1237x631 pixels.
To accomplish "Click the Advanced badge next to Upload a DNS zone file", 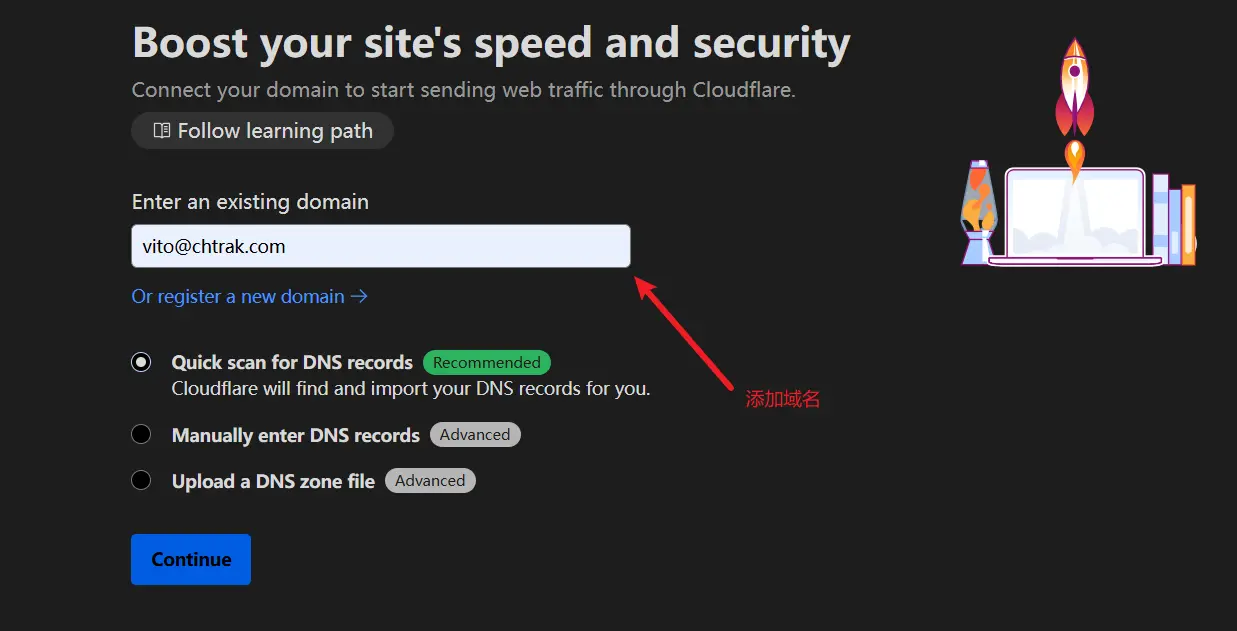I will click(x=430, y=481).
